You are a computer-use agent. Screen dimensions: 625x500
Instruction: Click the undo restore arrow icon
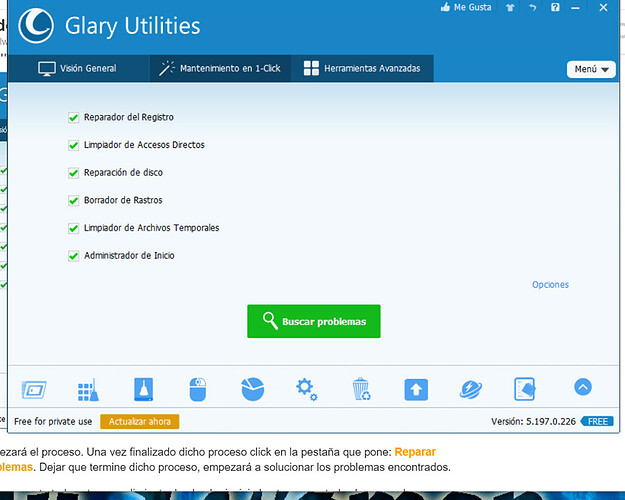click(533, 8)
